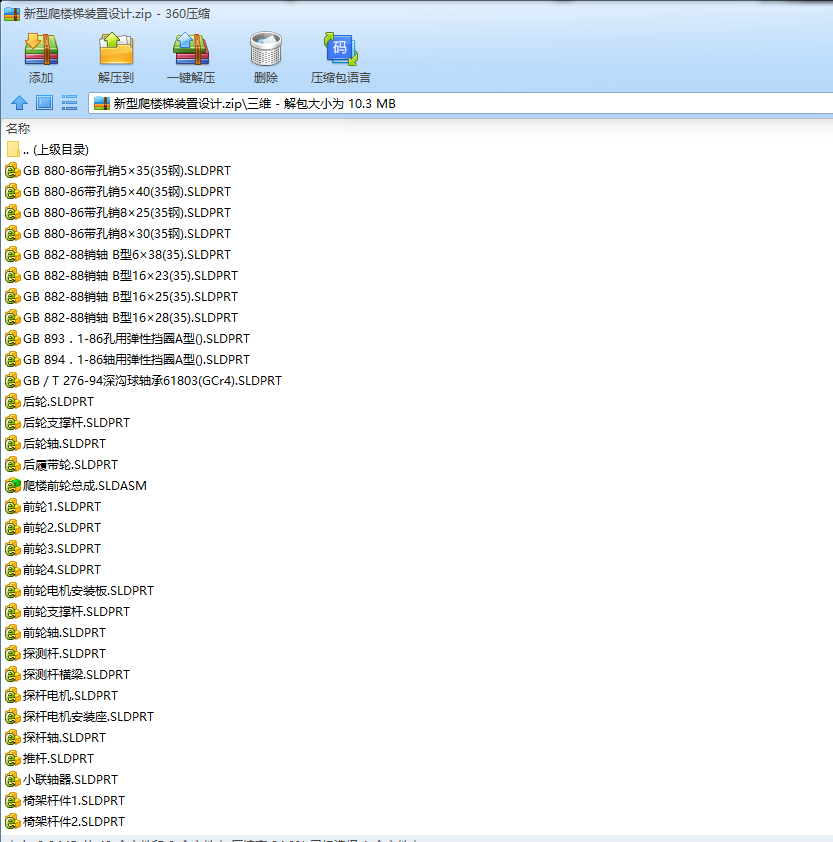This screenshot has width=833, height=842.
Task: Select the 探杆轴.SLDPRT file
Action: coord(55,737)
